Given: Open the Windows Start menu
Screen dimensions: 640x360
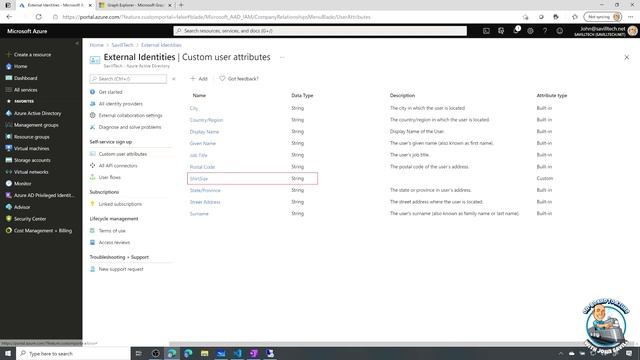Looking at the screenshot, I should coord(8,353).
